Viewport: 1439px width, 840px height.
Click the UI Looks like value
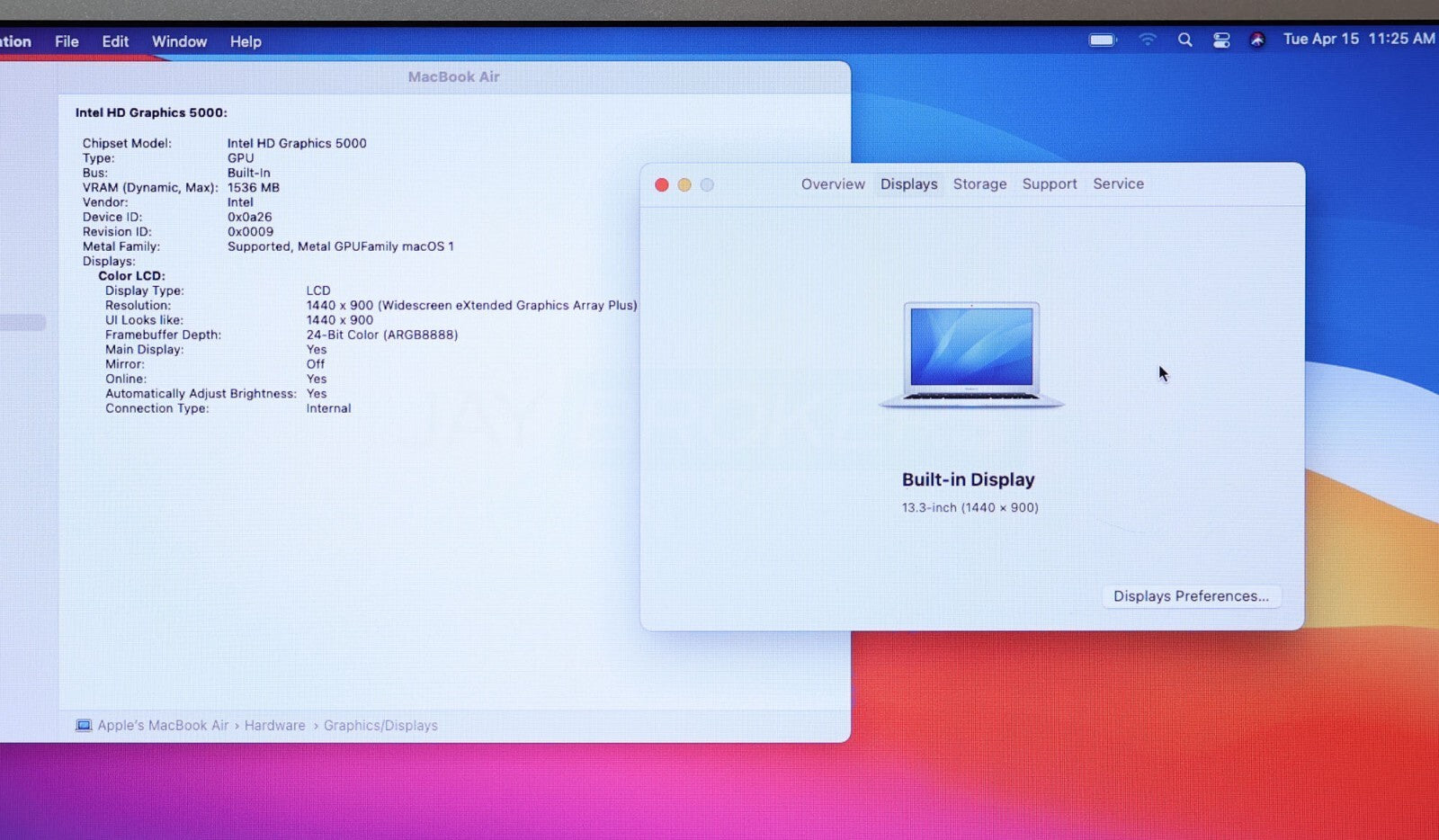point(339,319)
